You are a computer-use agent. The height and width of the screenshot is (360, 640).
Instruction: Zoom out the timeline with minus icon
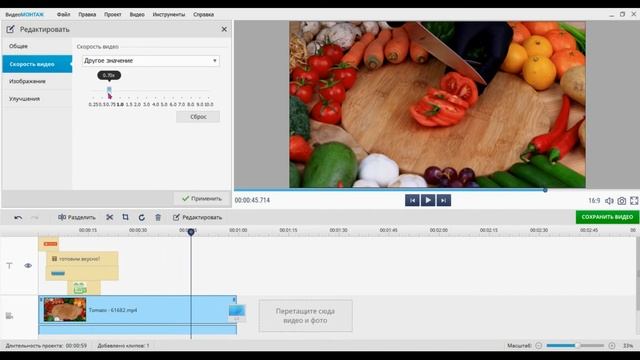pos(539,346)
